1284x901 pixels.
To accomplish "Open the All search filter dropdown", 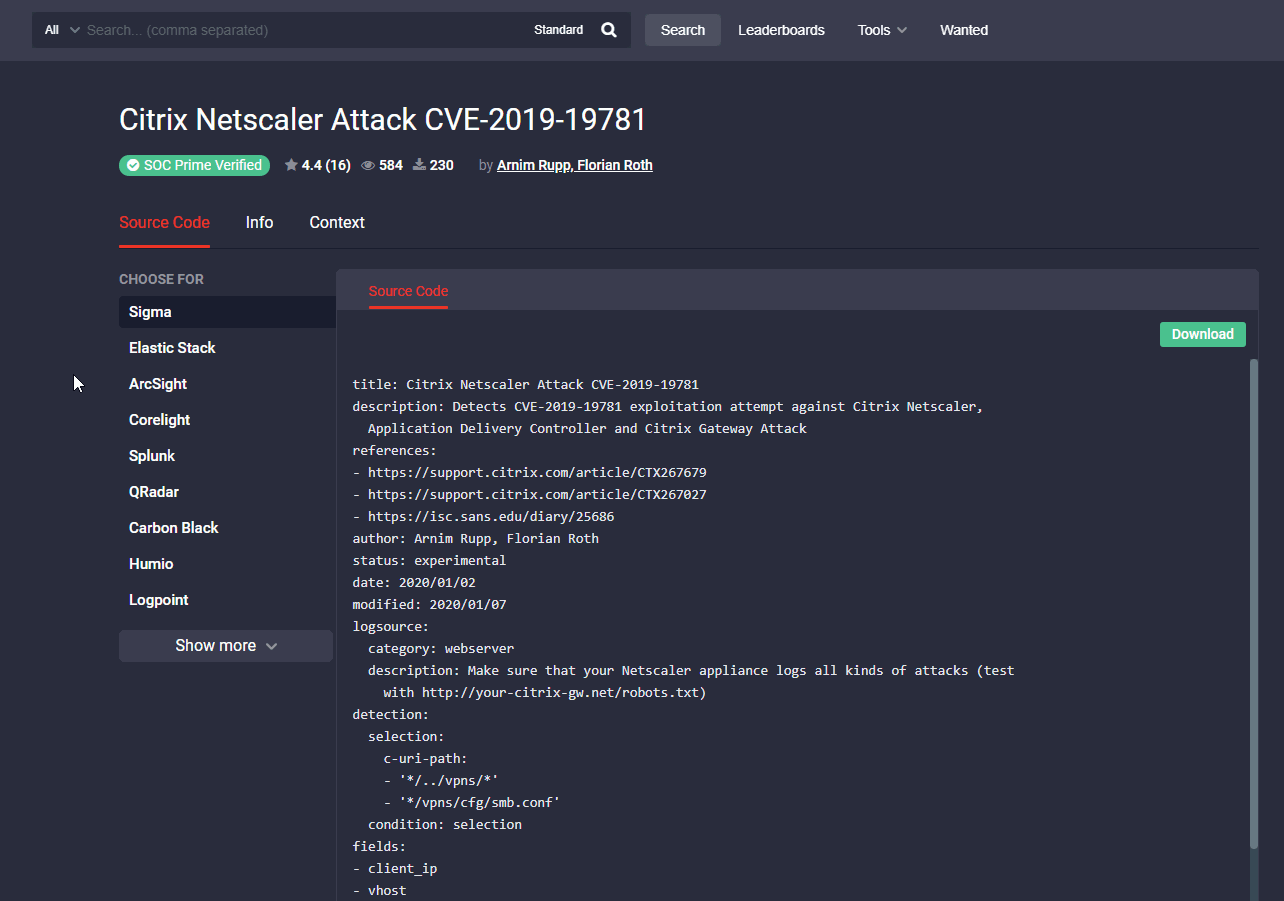I will pos(61,30).
